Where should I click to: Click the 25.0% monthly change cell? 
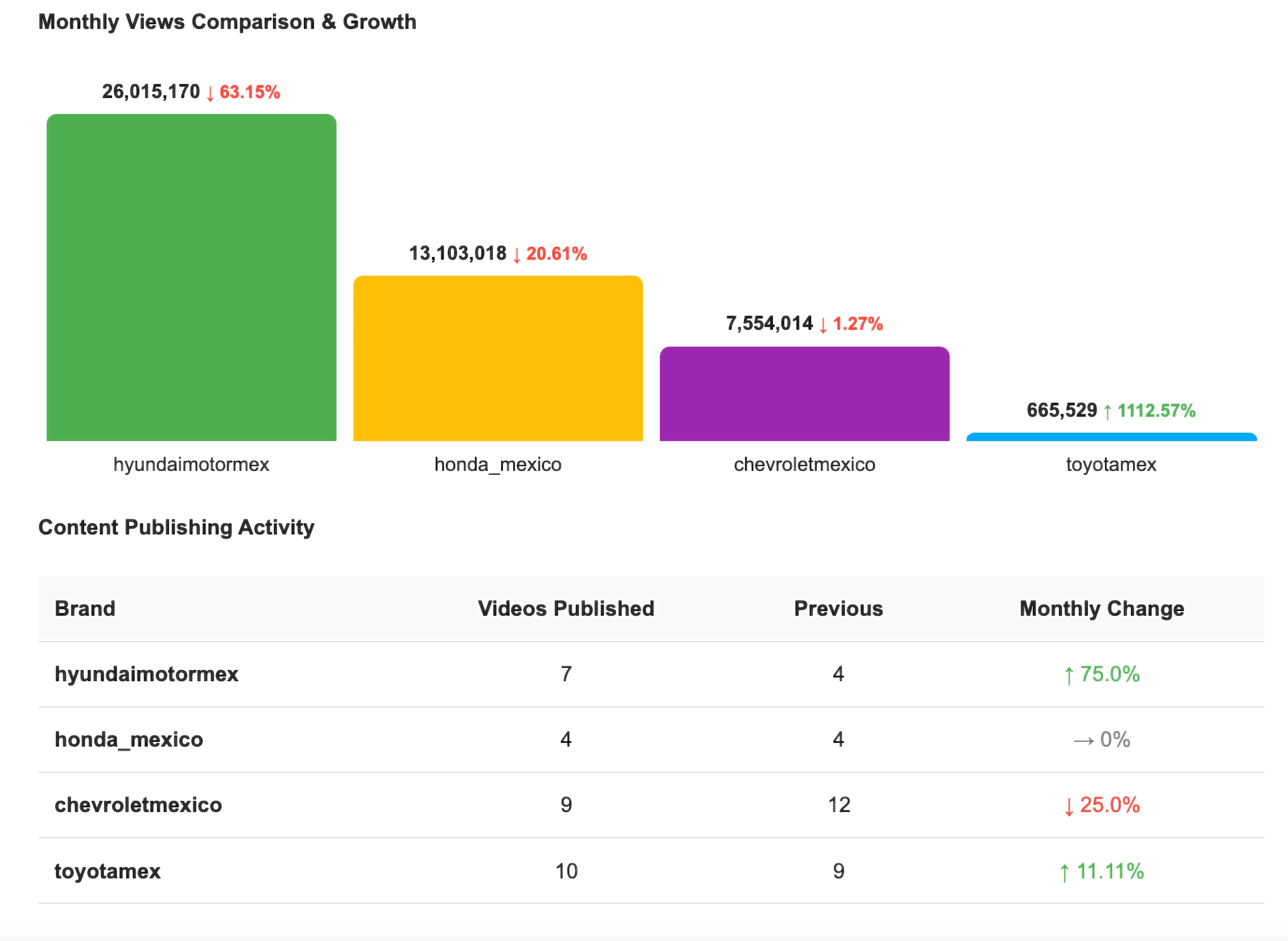[1102, 805]
